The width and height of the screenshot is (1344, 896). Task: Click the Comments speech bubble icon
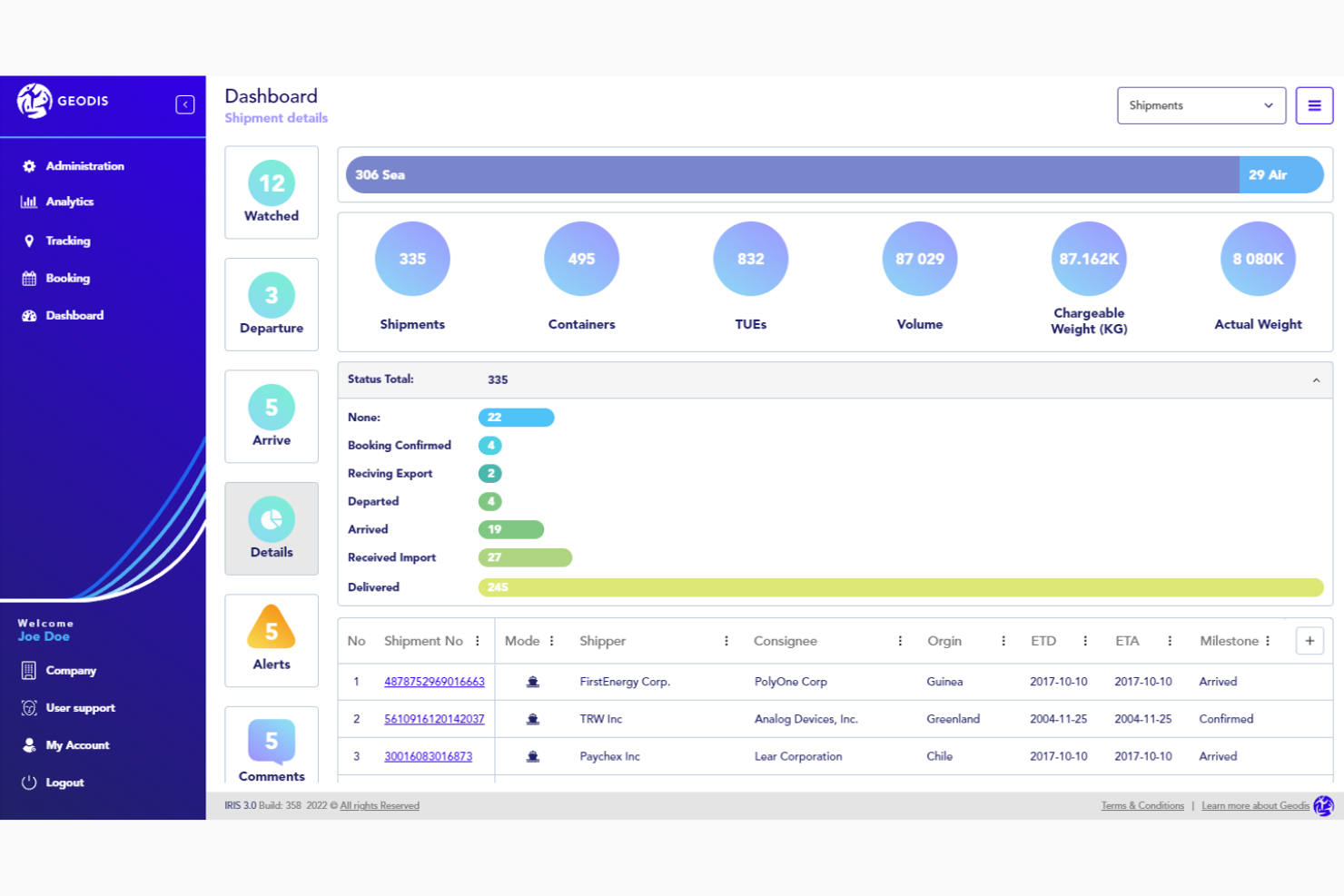pyautogui.click(x=272, y=741)
